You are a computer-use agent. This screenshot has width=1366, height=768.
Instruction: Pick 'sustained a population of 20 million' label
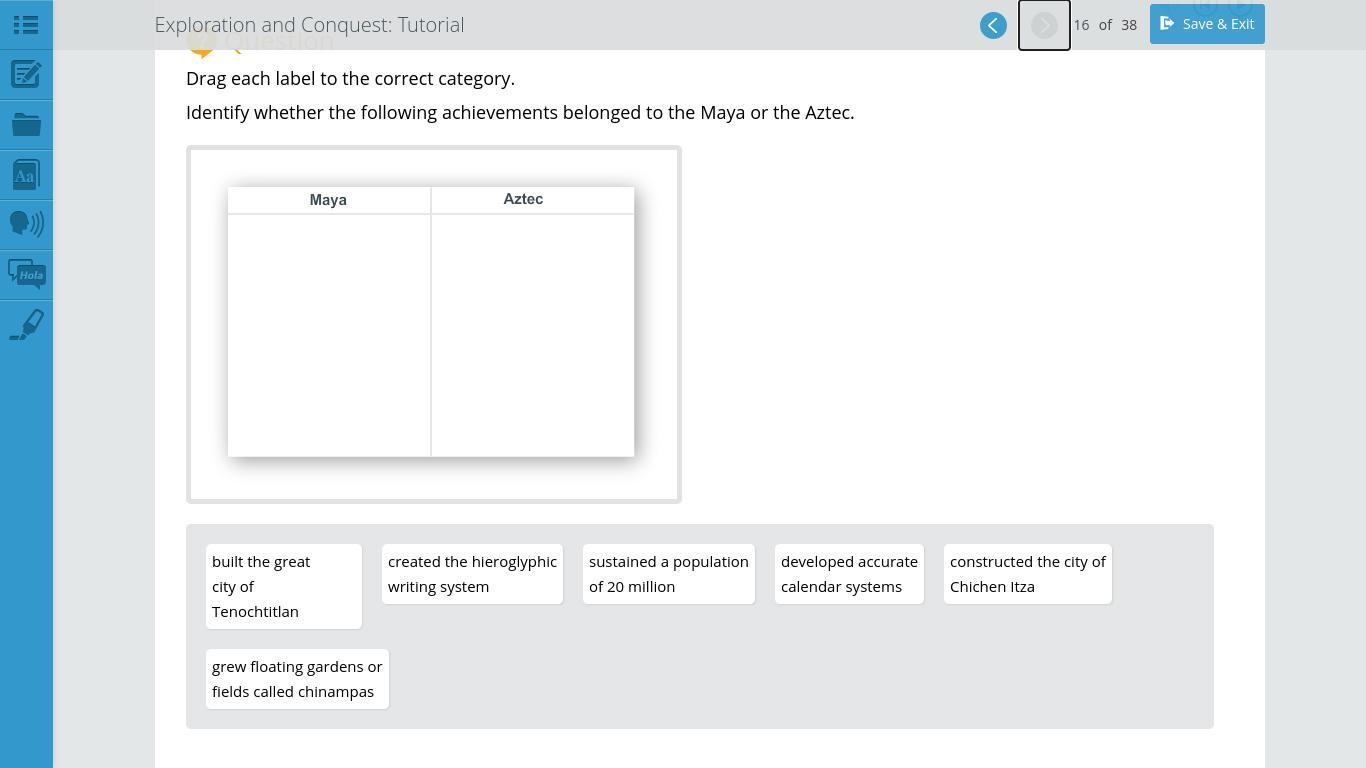[668, 574]
